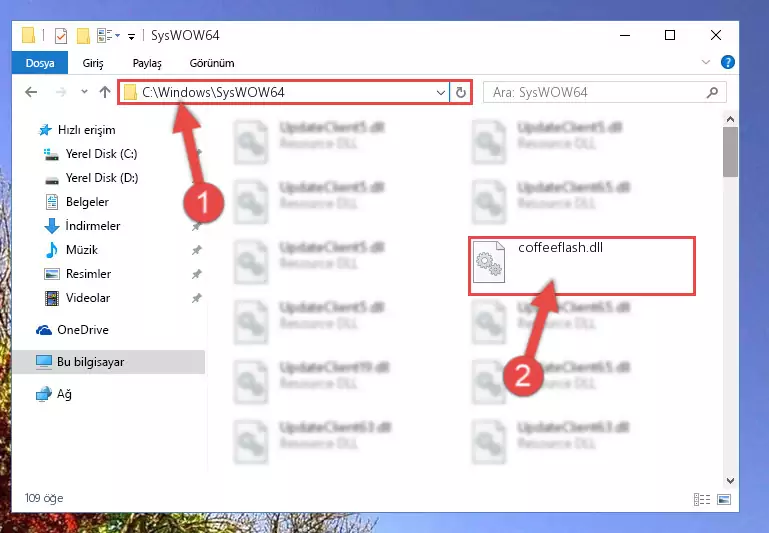Refresh the SysWOW64 folder
The width and height of the screenshot is (769, 533).
tap(461, 92)
